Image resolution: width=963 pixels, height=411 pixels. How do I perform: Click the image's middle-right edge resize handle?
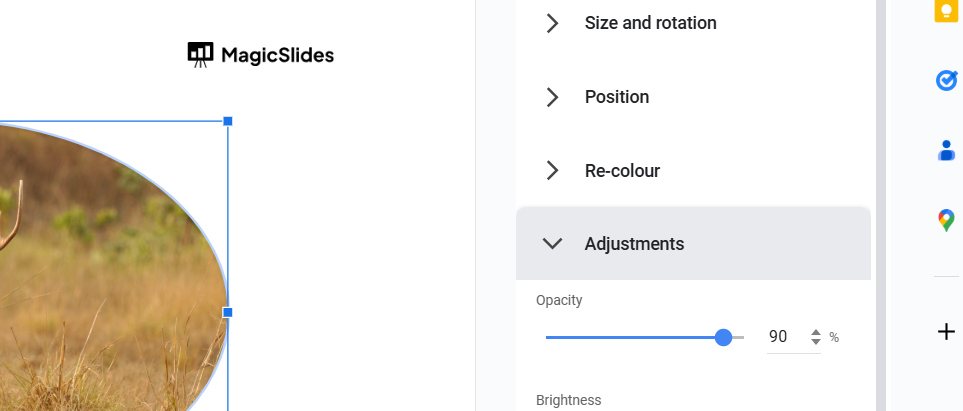228,312
